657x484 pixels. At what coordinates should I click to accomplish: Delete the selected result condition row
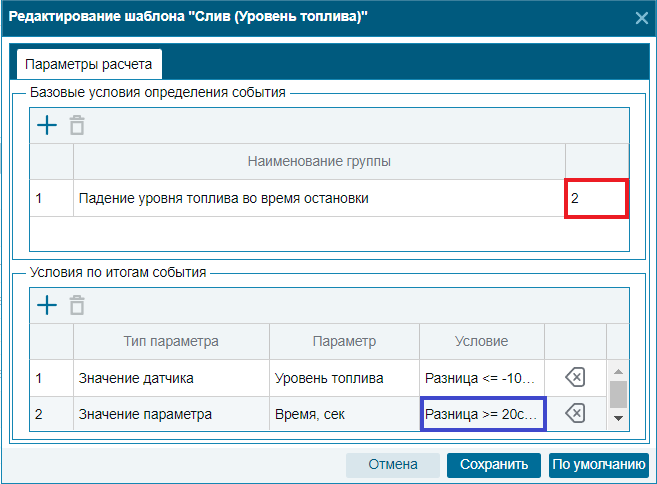[x=77, y=305]
